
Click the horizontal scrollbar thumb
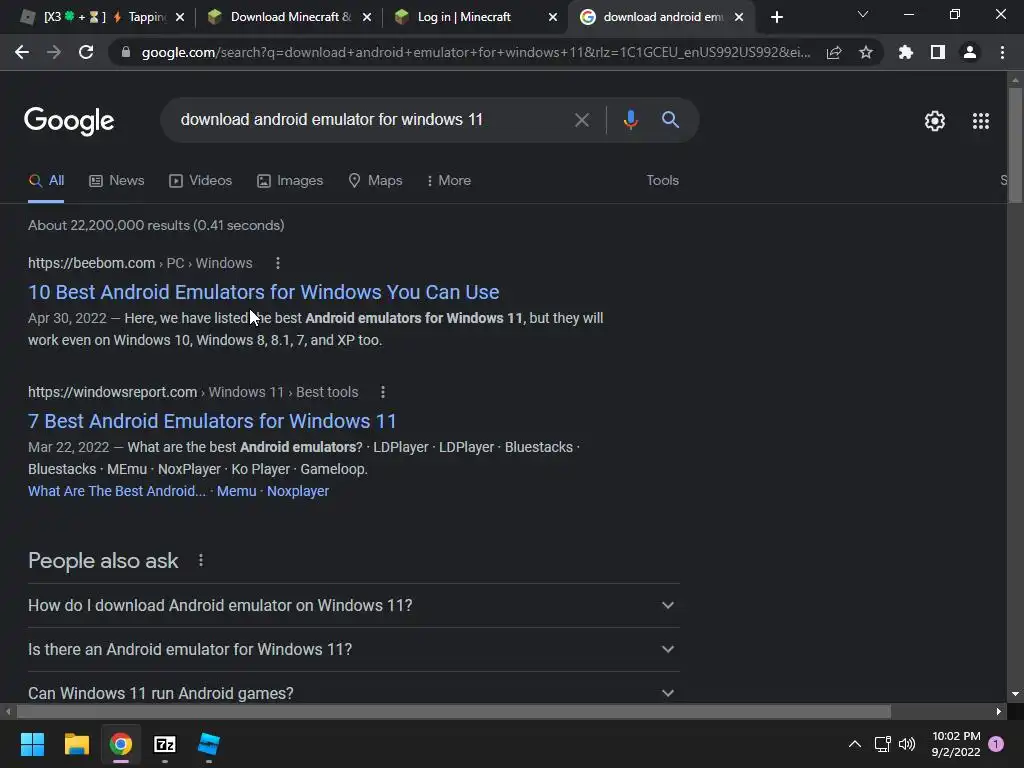(453, 711)
